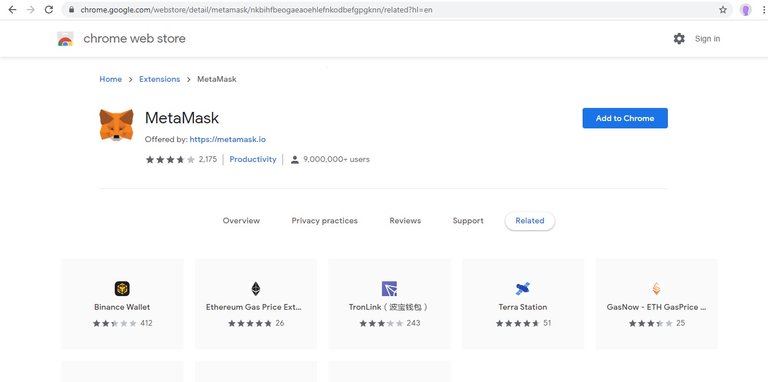Follow the https://metamask.io link
This screenshot has height=382, width=768.
coord(228,140)
